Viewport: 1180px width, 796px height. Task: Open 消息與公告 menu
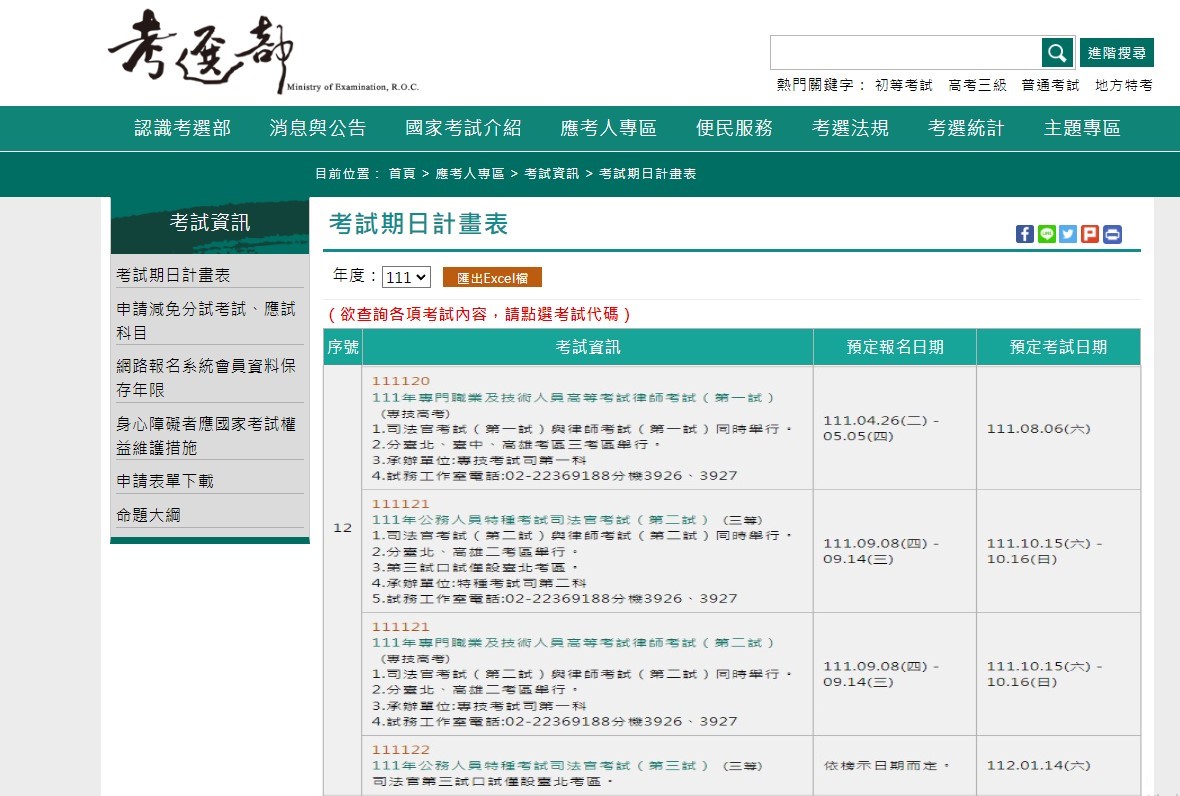pyautogui.click(x=318, y=129)
